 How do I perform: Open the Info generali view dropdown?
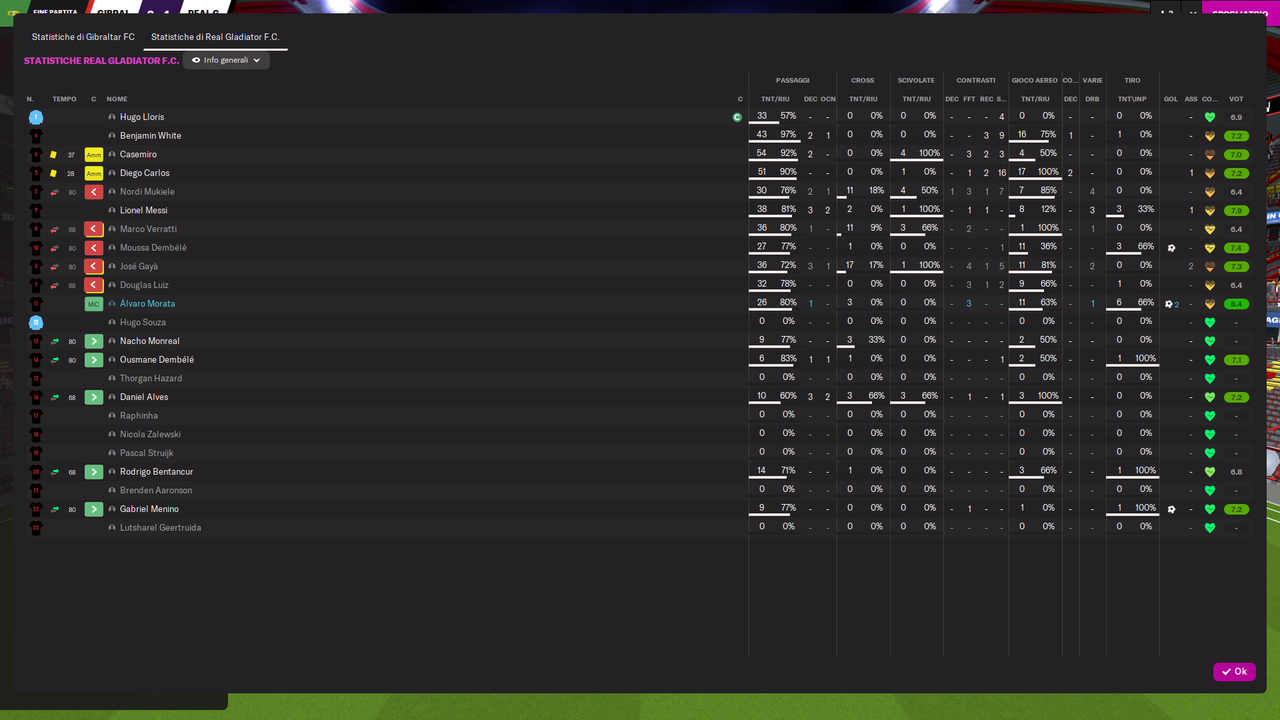point(226,60)
